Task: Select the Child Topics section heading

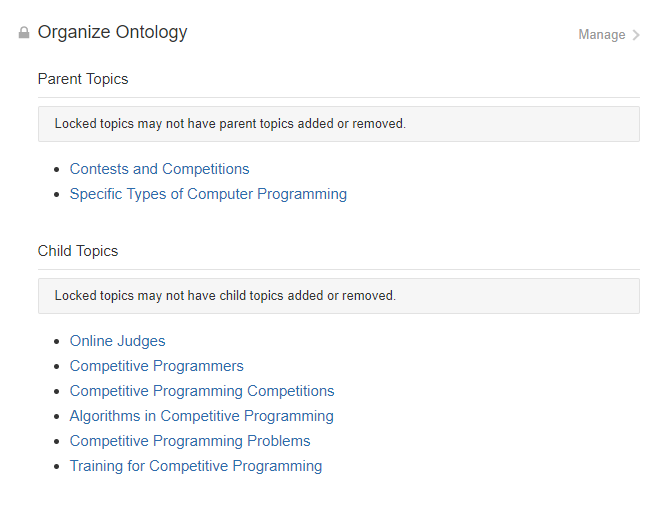Action: click(78, 251)
